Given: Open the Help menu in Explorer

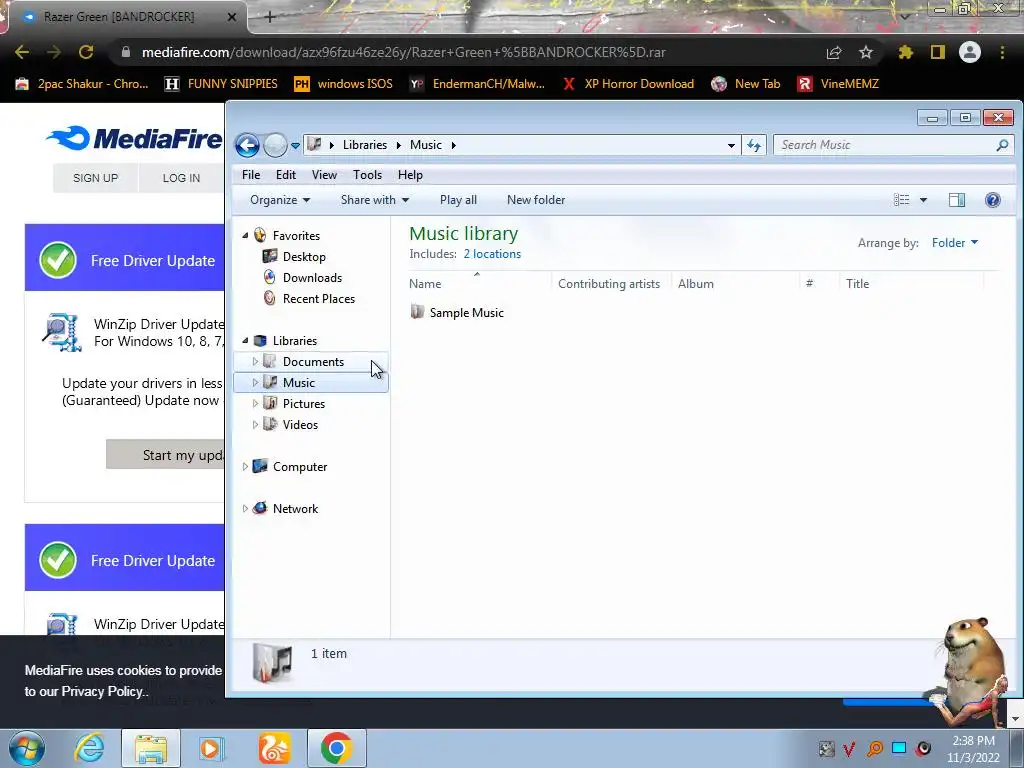Looking at the screenshot, I should tap(410, 175).
